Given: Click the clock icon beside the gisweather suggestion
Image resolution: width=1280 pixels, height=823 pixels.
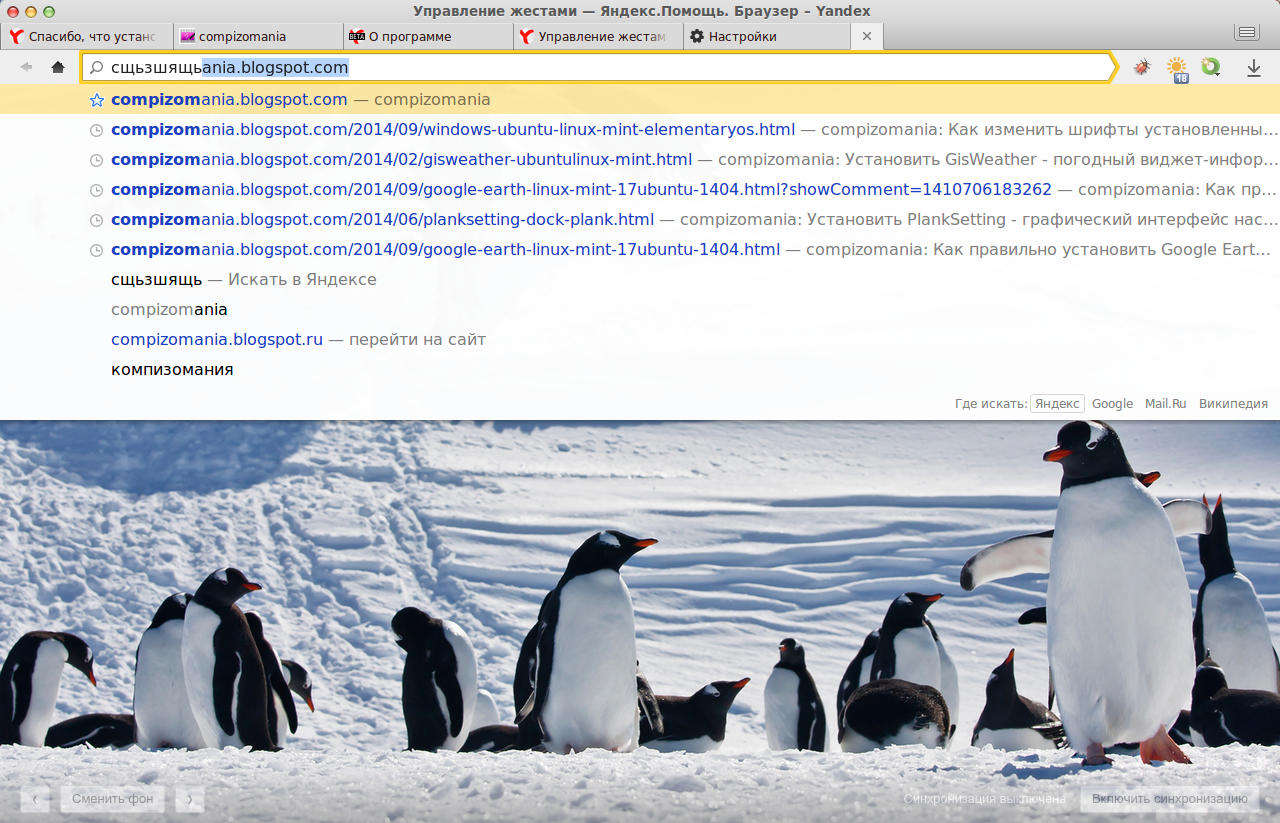Looking at the screenshot, I should pos(97,160).
